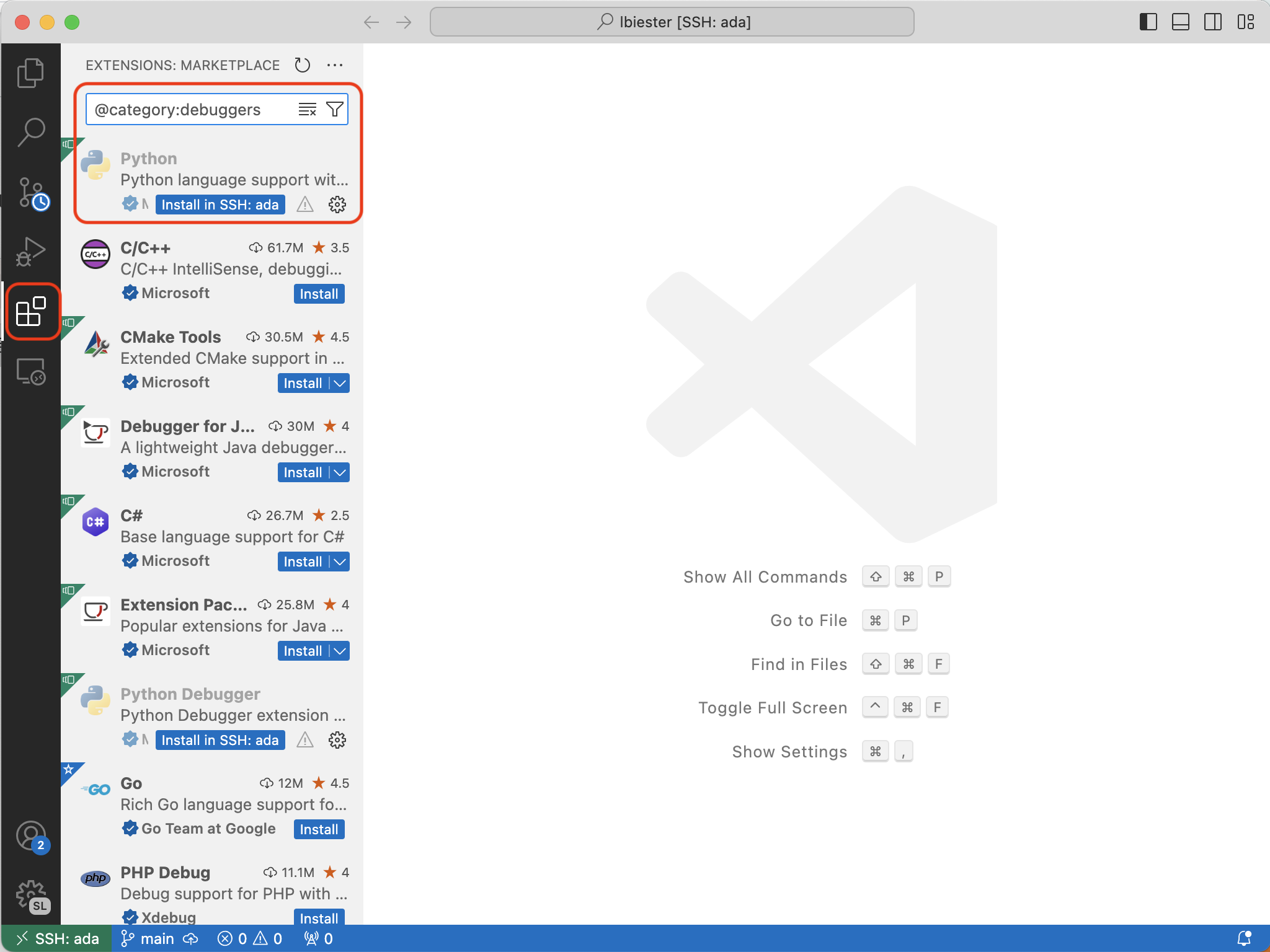Clear extensions search results icon
The height and width of the screenshot is (952, 1270).
coord(307,110)
